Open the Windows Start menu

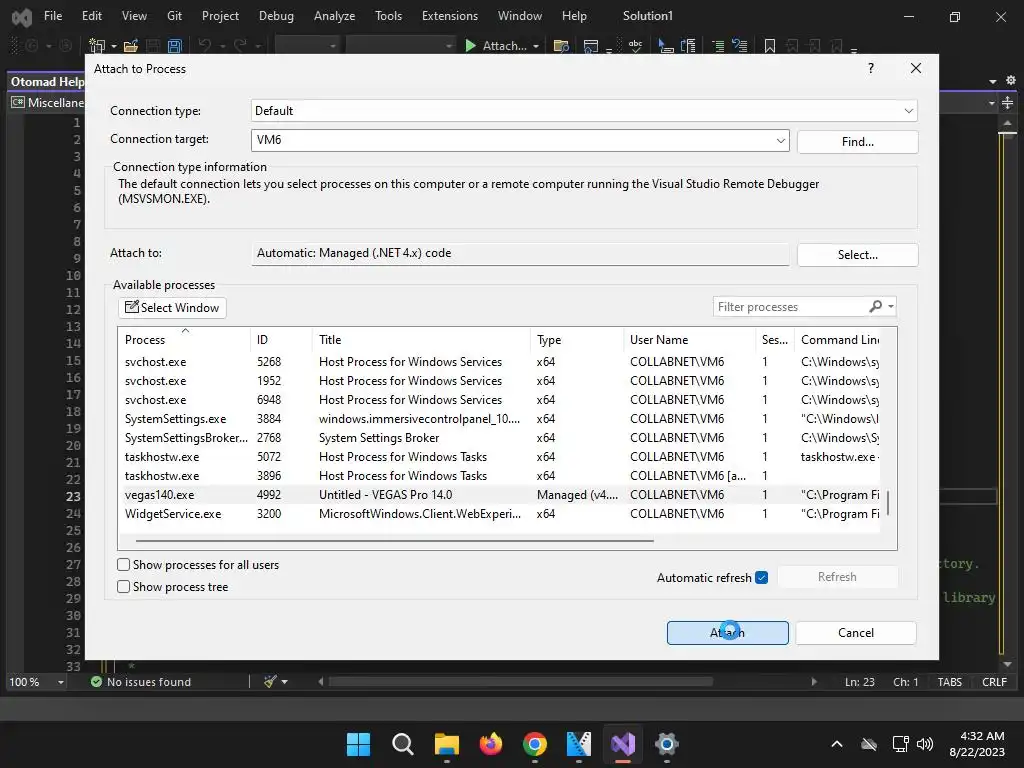pyautogui.click(x=358, y=744)
